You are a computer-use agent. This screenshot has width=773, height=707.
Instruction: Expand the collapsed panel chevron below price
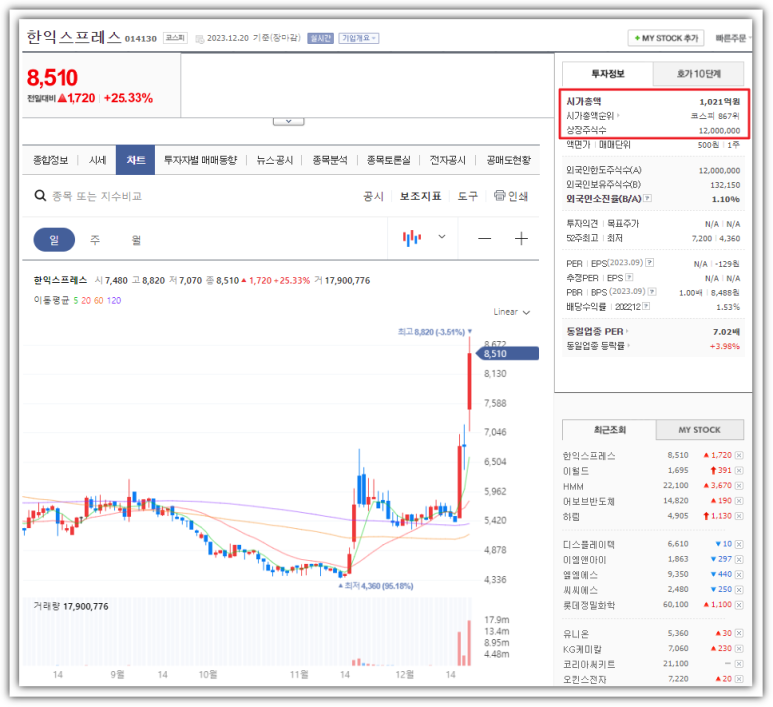point(288,121)
